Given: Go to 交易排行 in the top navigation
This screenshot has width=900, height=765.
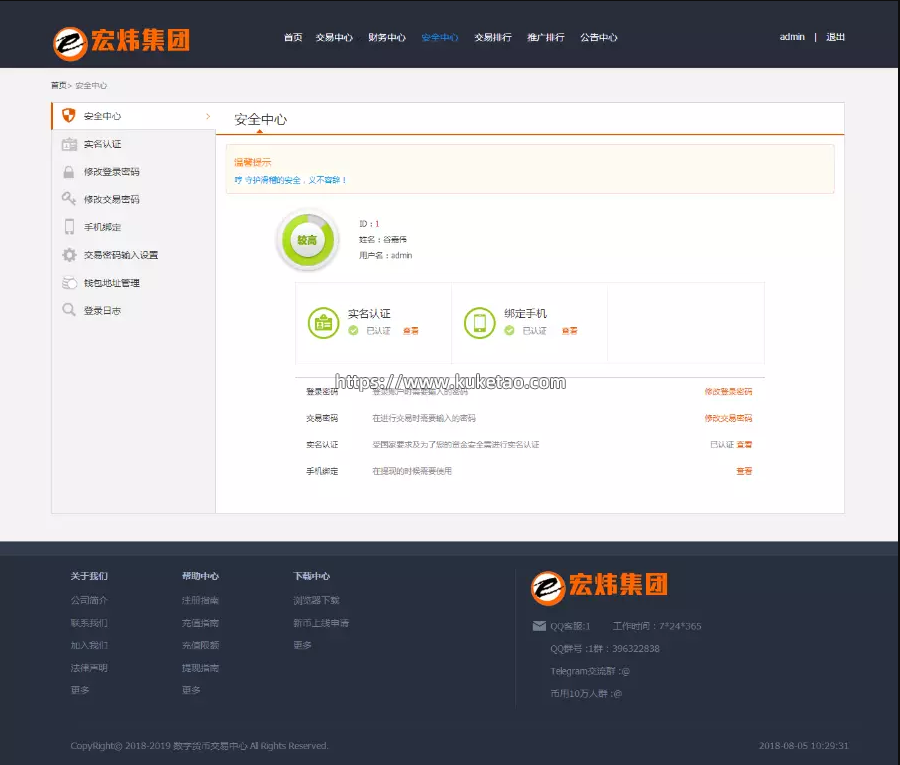Looking at the screenshot, I should click(x=492, y=37).
